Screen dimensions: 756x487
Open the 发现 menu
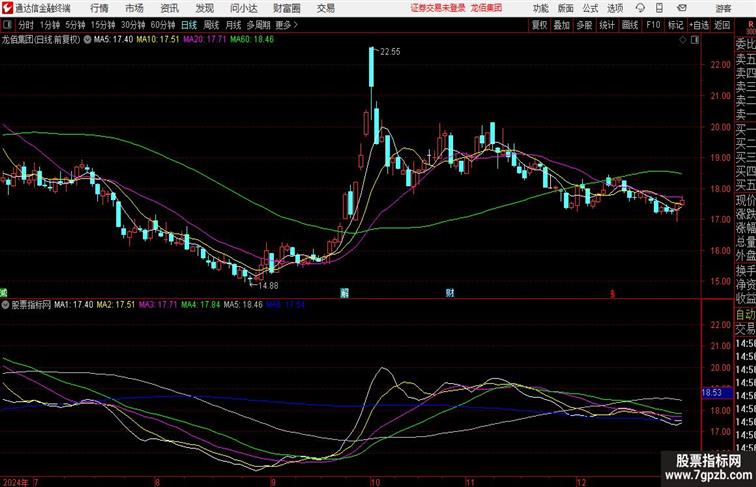coord(204,8)
